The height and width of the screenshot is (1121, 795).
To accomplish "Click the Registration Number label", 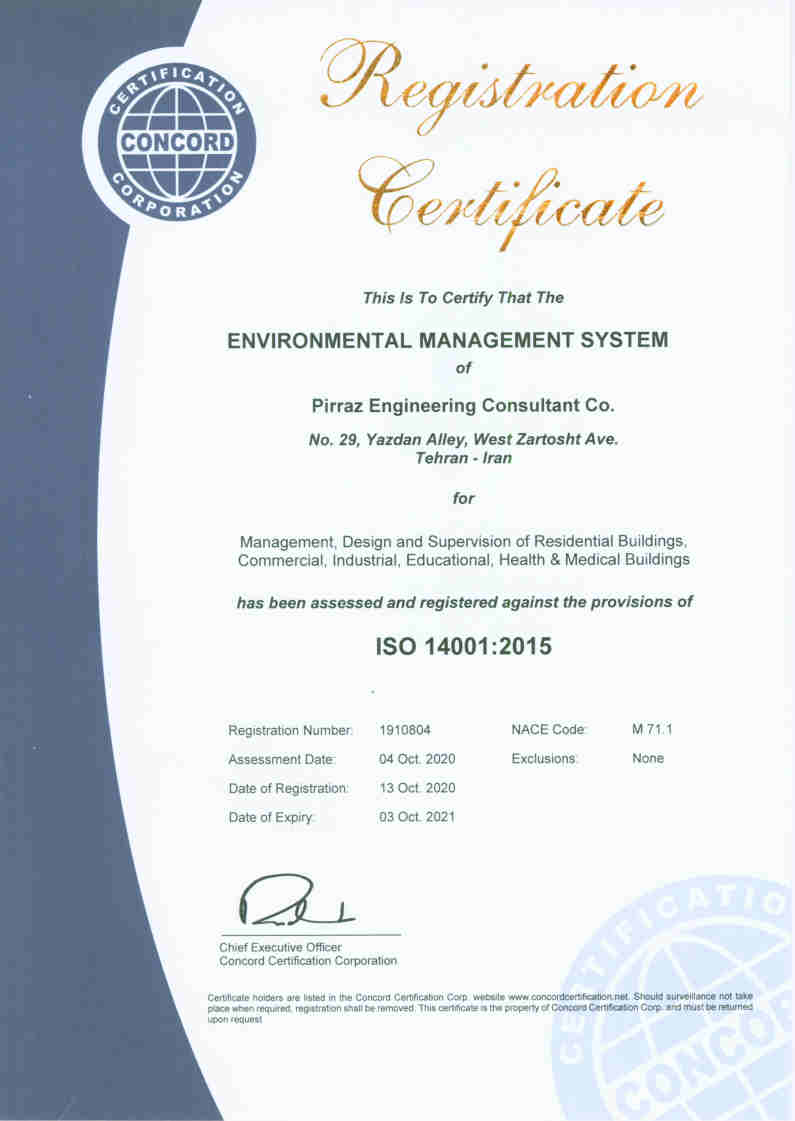I will [291, 730].
